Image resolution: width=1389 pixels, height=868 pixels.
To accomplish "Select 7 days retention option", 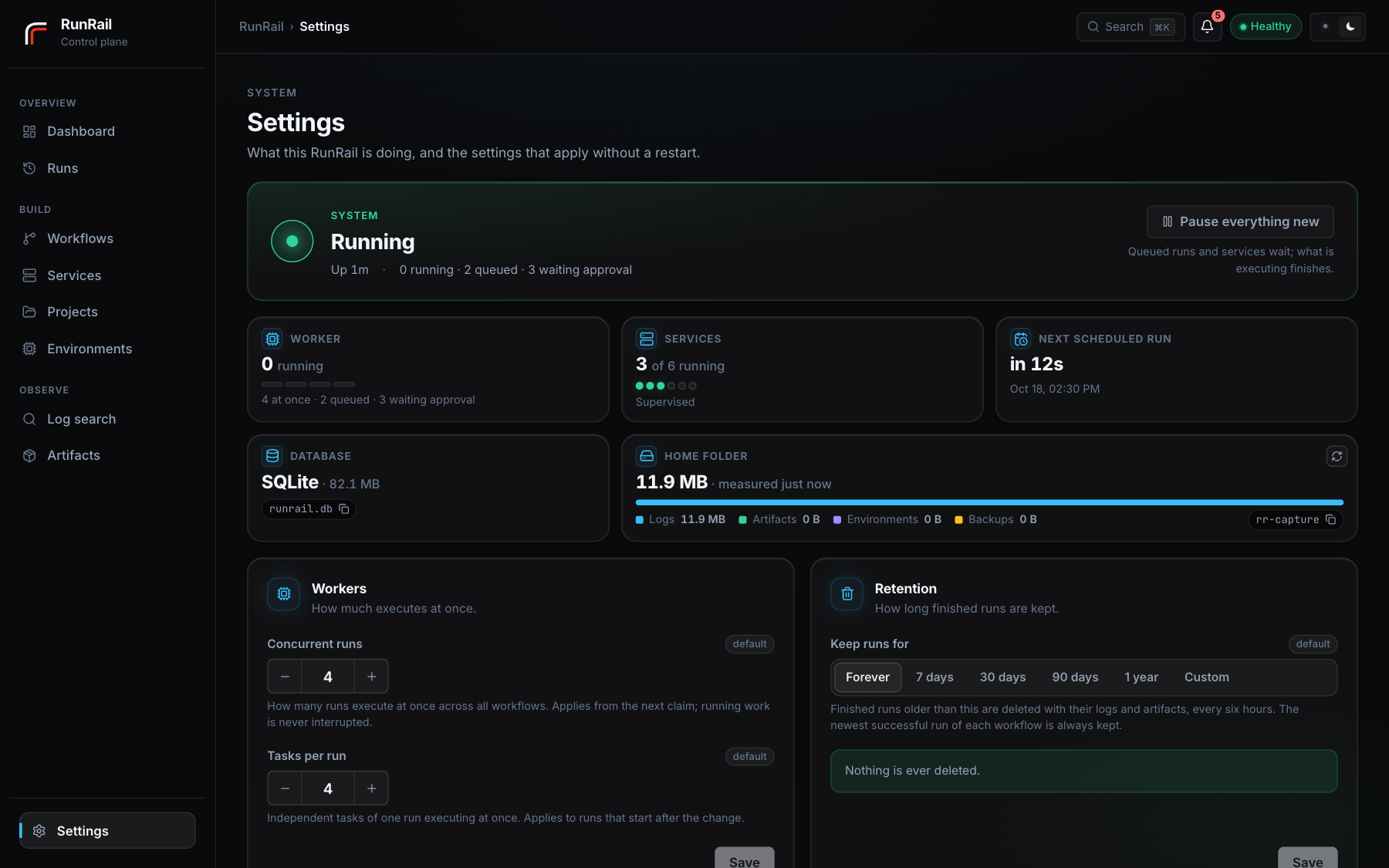I will pyautogui.click(x=934, y=677).
